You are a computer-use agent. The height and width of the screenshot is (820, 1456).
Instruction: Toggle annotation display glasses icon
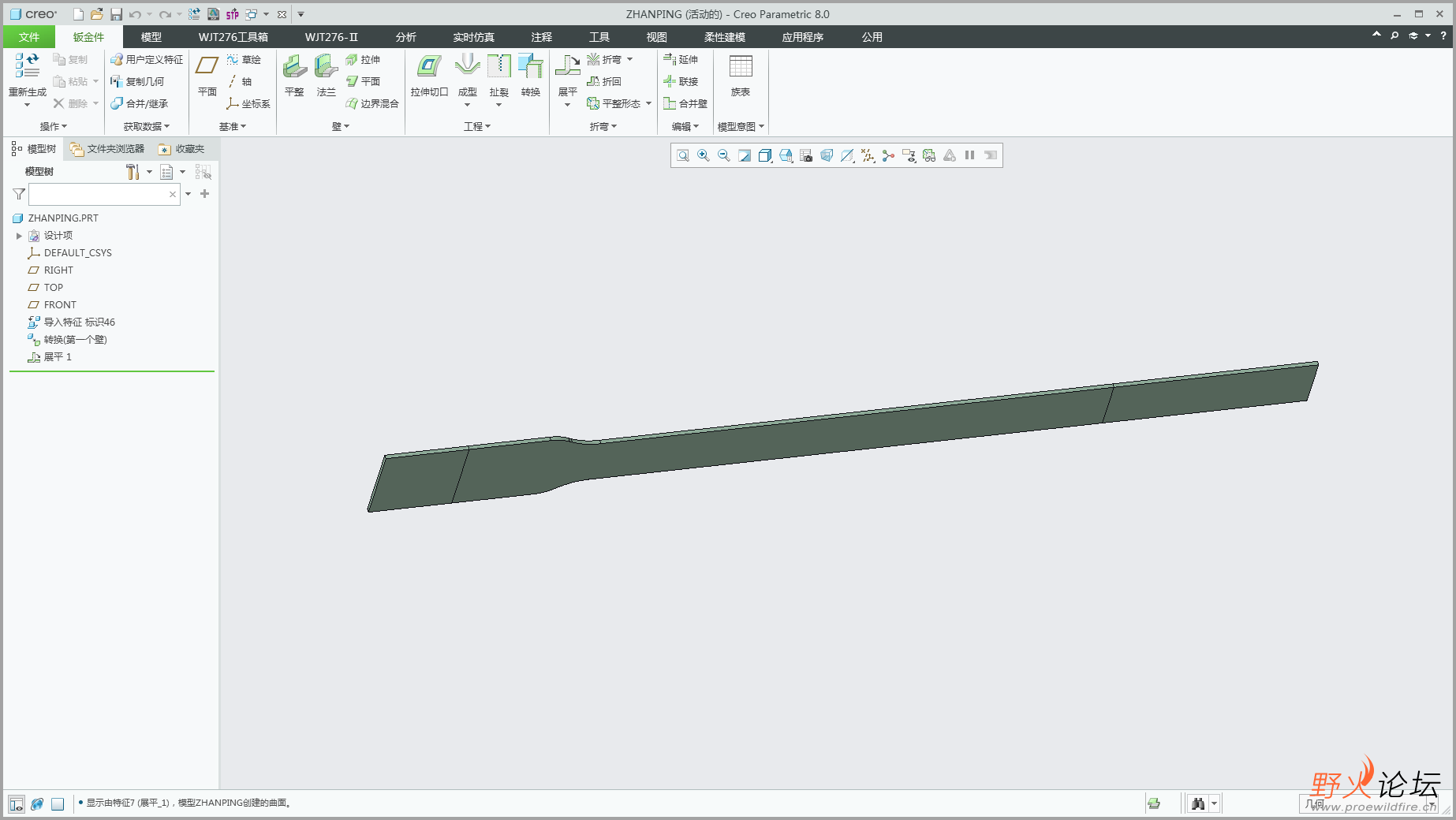pos(929,156)
